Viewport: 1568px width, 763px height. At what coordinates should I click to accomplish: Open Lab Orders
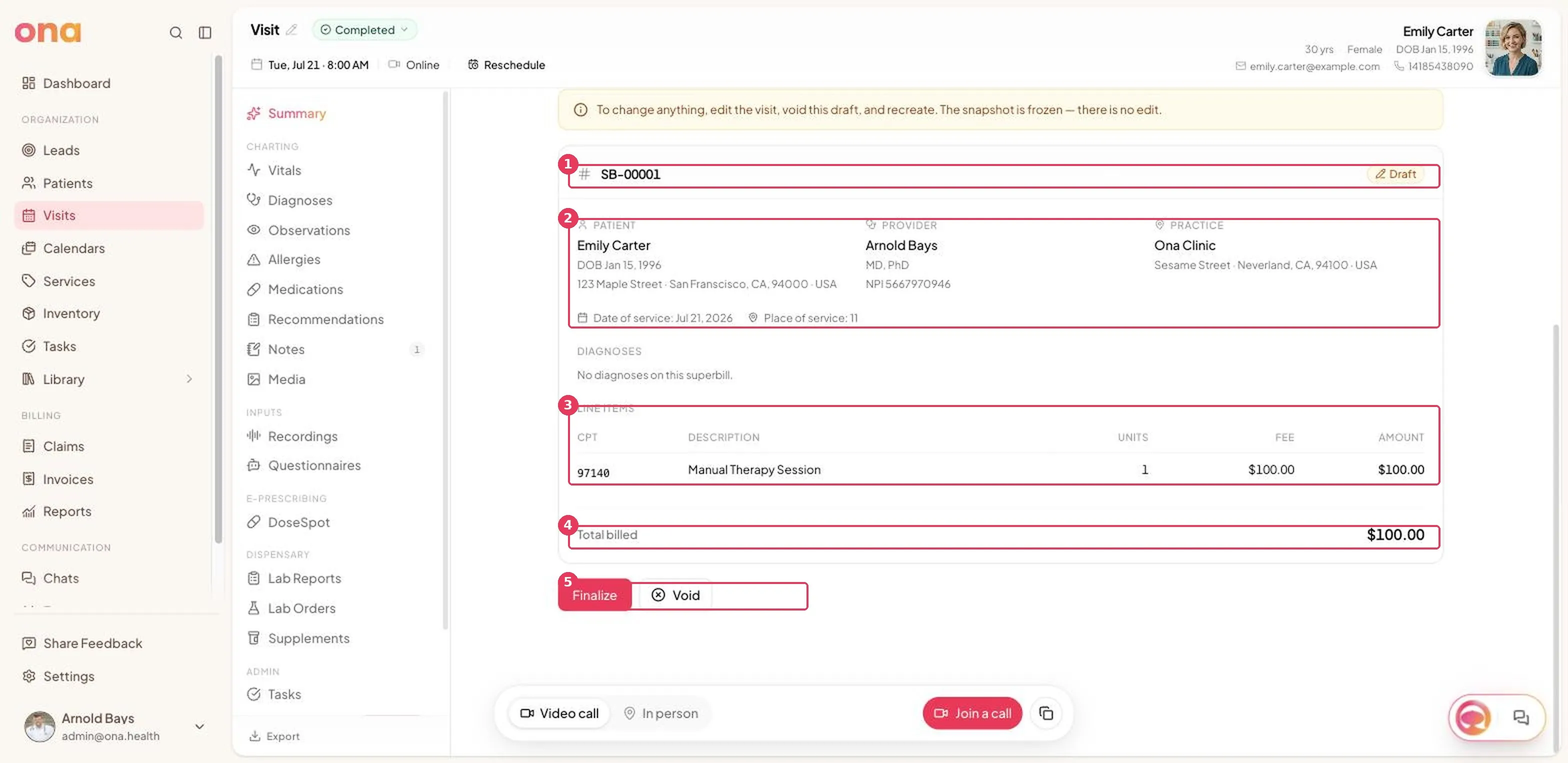coord(291,608)
